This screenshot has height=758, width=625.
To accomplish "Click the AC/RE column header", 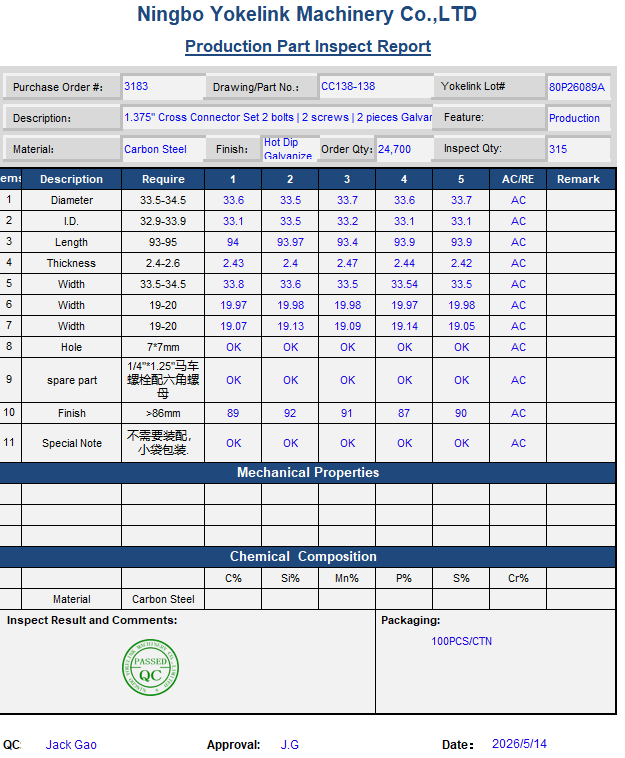I will pyautogui.click(x=518, y=179).
